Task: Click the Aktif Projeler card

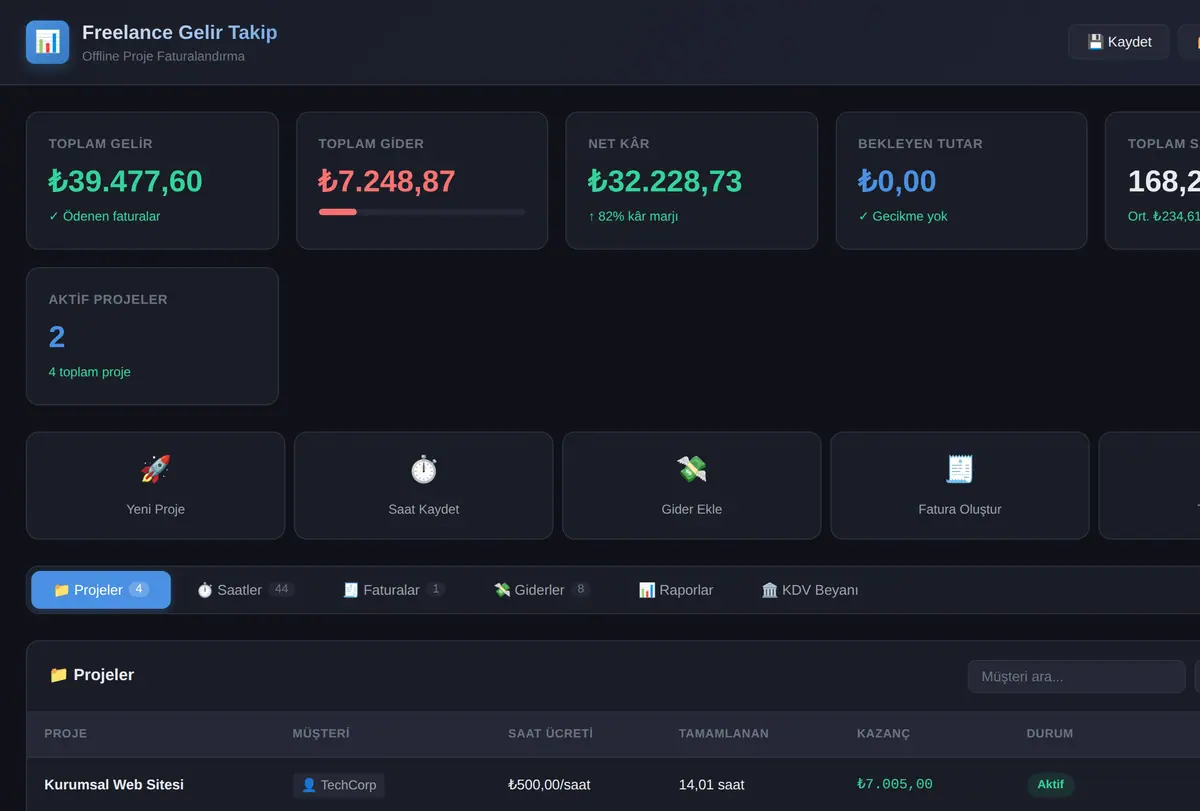Action: [x=152, y=336]
